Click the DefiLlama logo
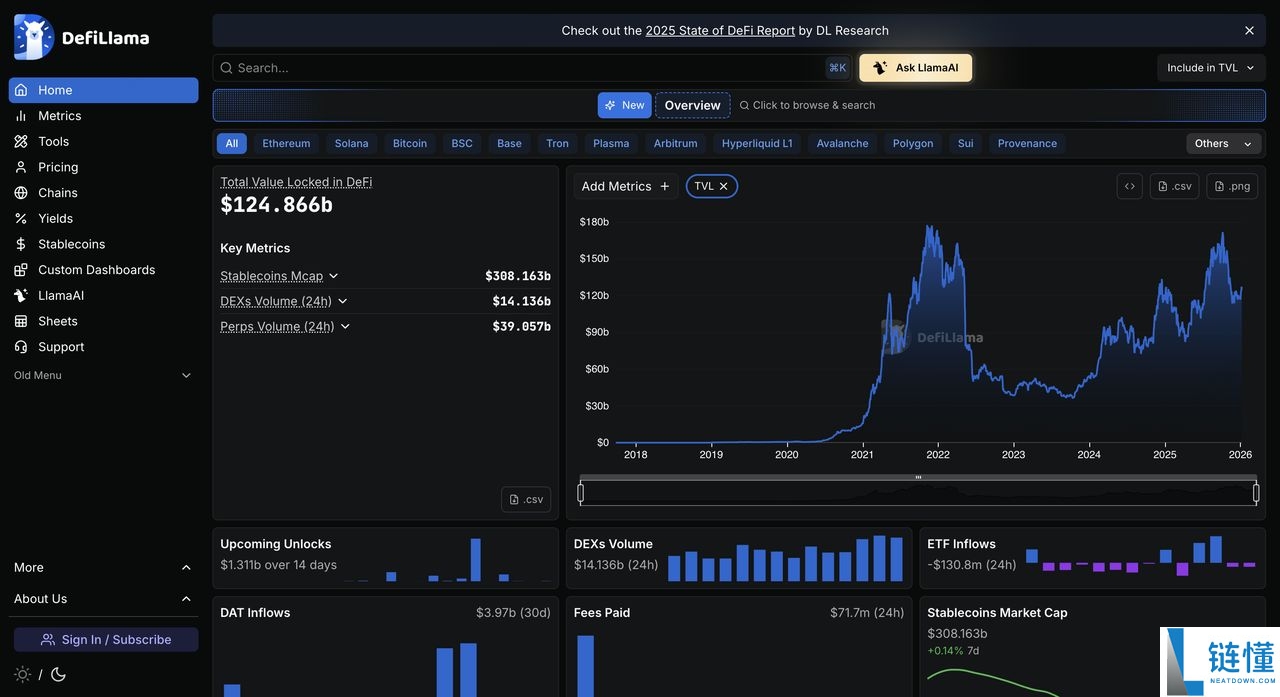Viewport: 1280px width, 697px height. pos(82,38)
